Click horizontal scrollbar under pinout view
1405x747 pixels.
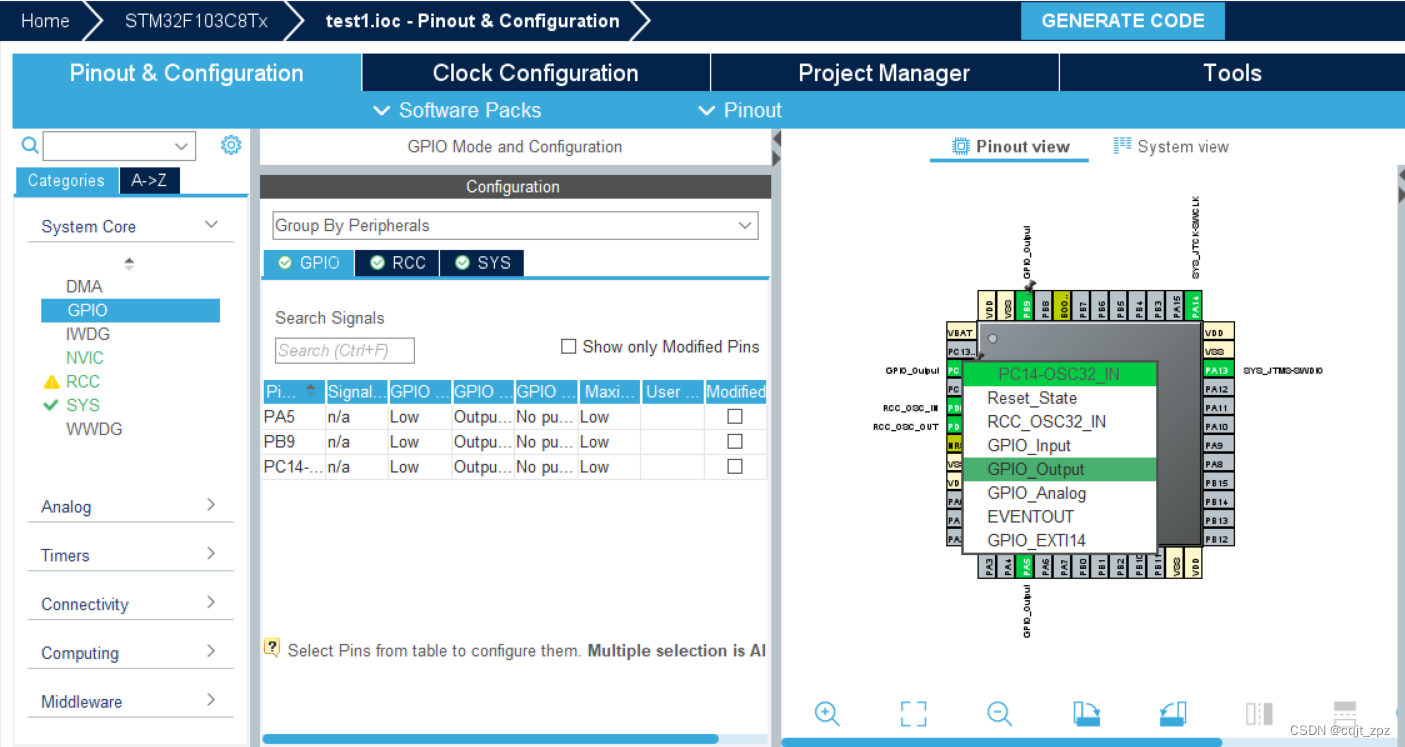(1001, 742)
